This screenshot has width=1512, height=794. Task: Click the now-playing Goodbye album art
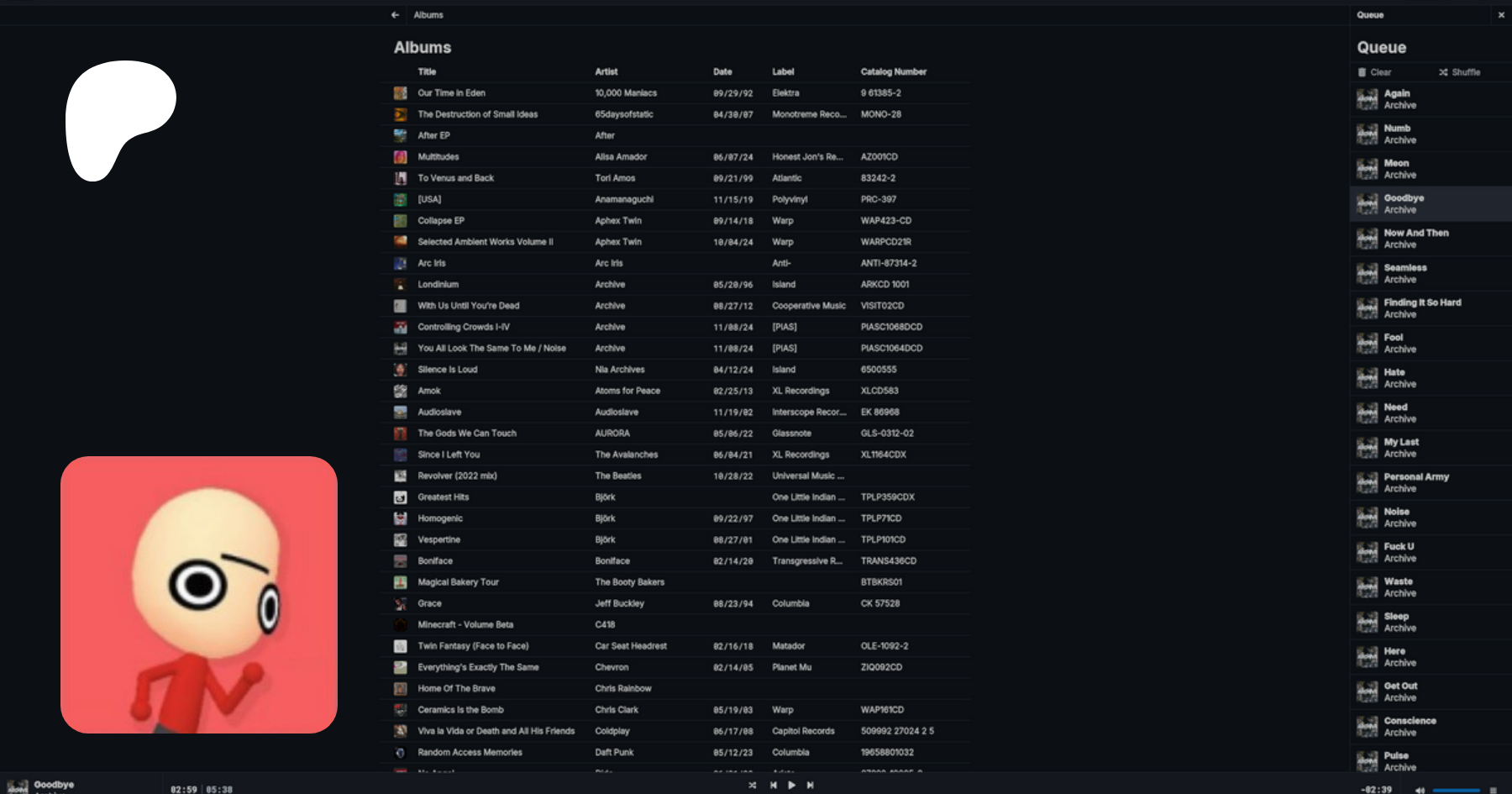[x=17, y=786]
